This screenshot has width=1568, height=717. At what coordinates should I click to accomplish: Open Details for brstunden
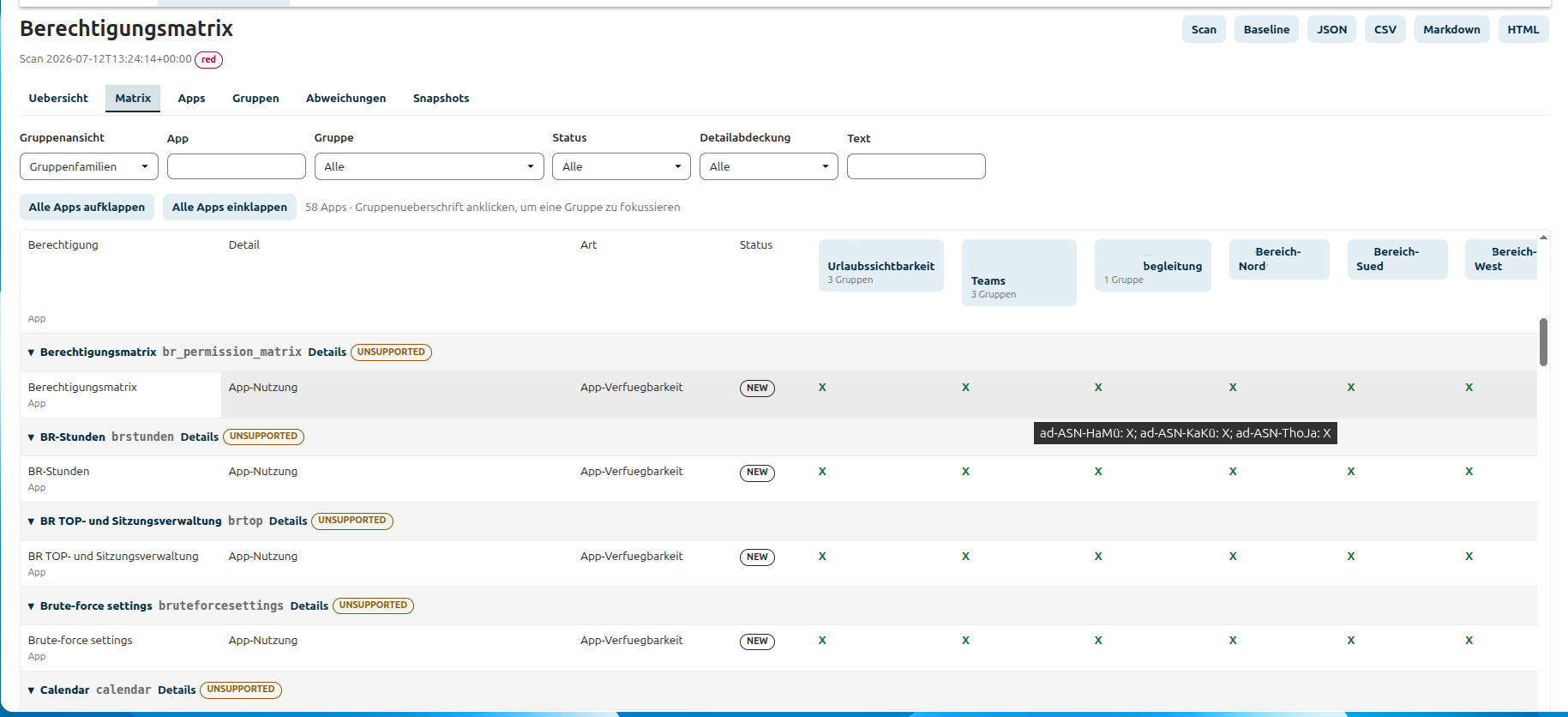tap(200, 437)
